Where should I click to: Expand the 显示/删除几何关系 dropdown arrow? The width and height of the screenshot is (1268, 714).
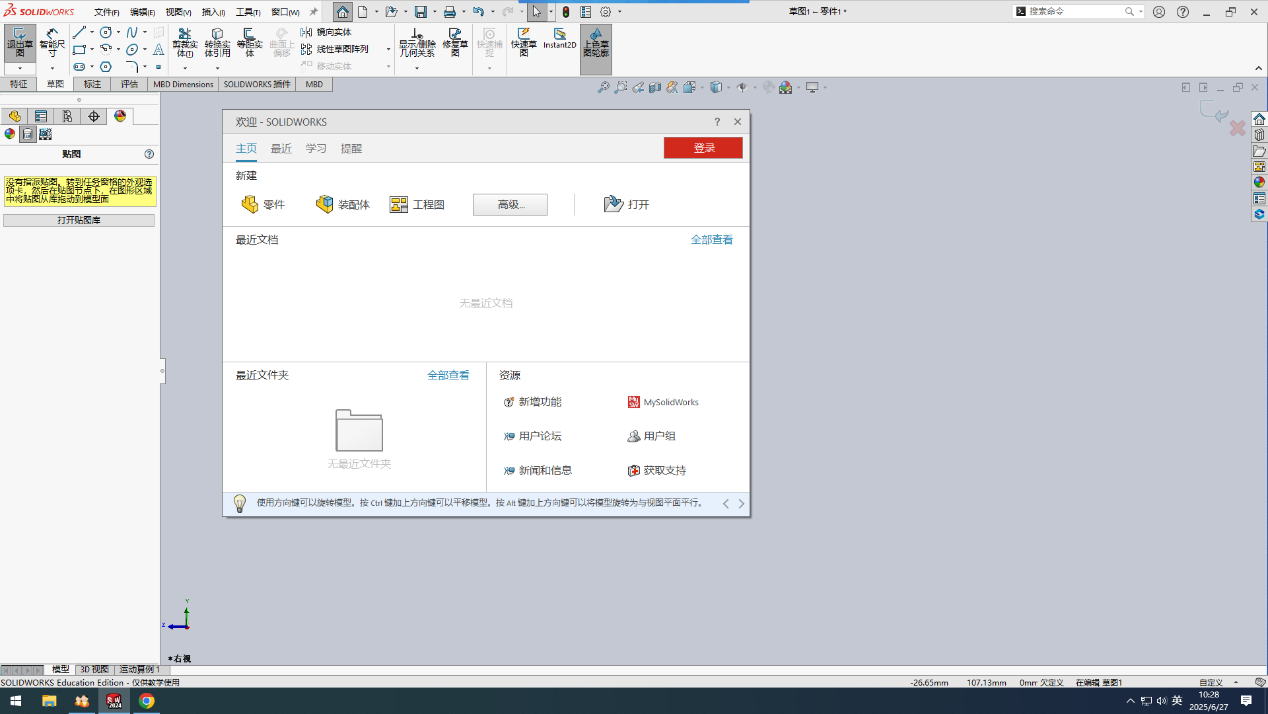pyautogui.click(x=416, y=67)
